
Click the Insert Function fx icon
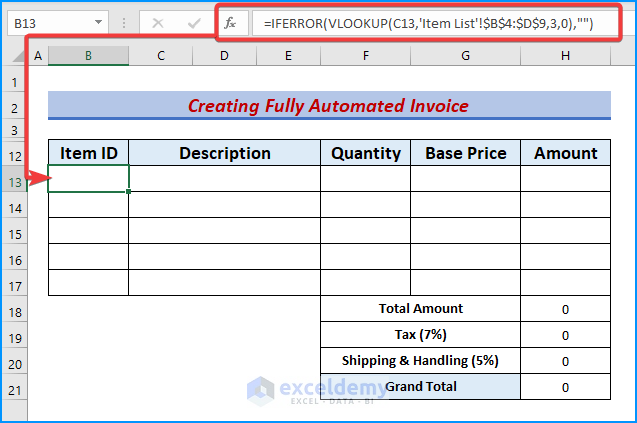pos(230,23)
